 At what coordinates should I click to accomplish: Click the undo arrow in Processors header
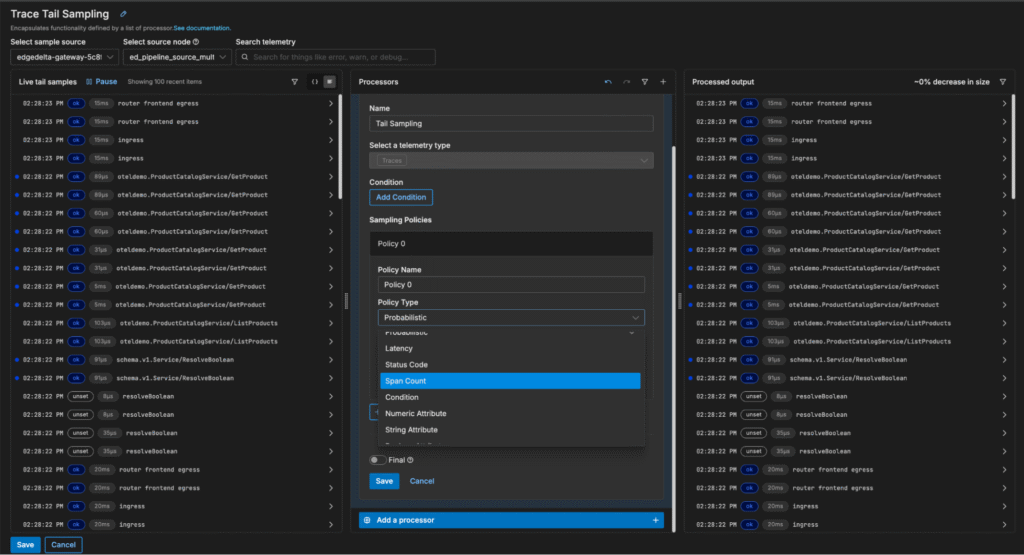point(608,82)
